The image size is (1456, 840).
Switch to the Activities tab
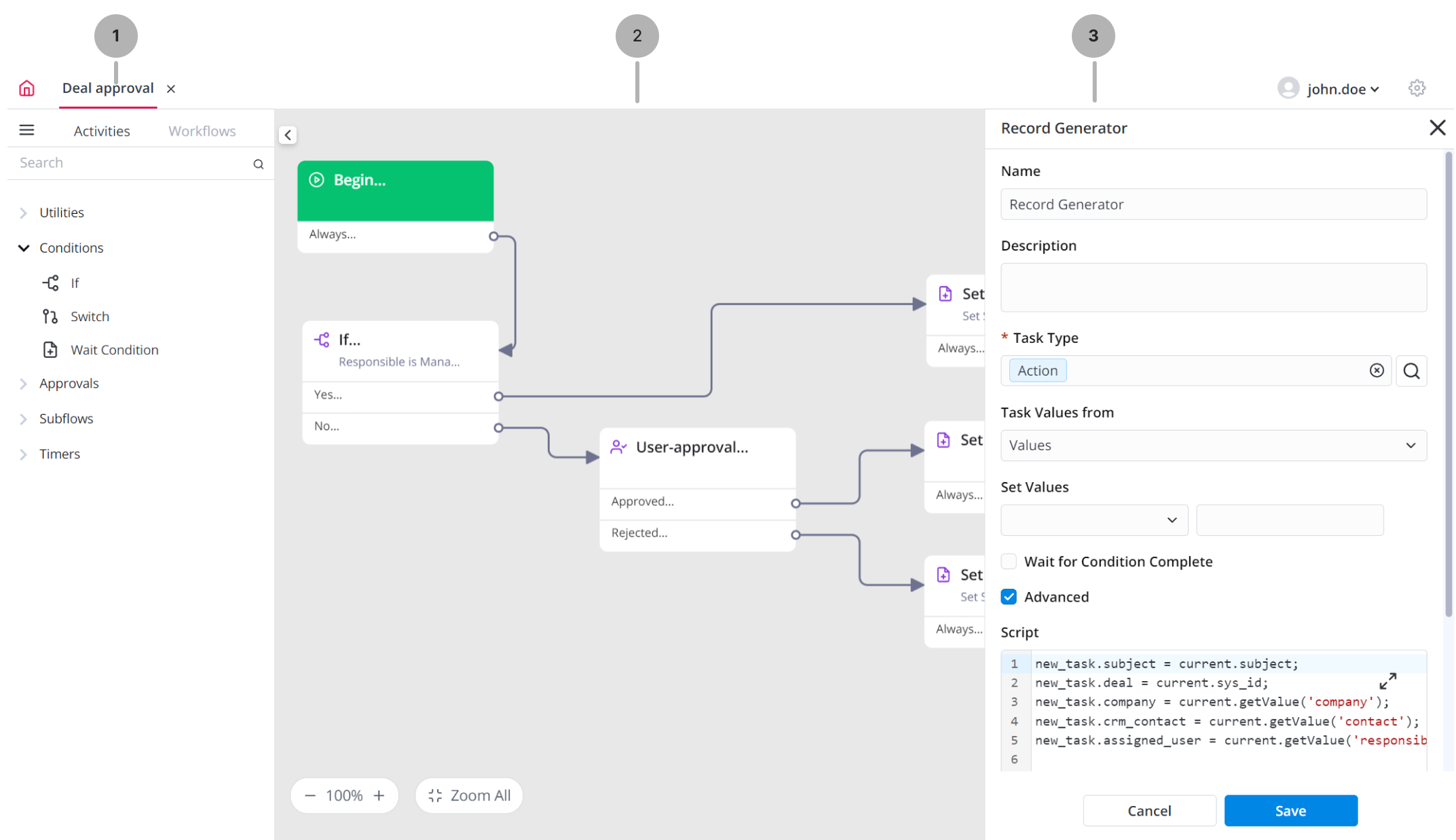[102, 131]
